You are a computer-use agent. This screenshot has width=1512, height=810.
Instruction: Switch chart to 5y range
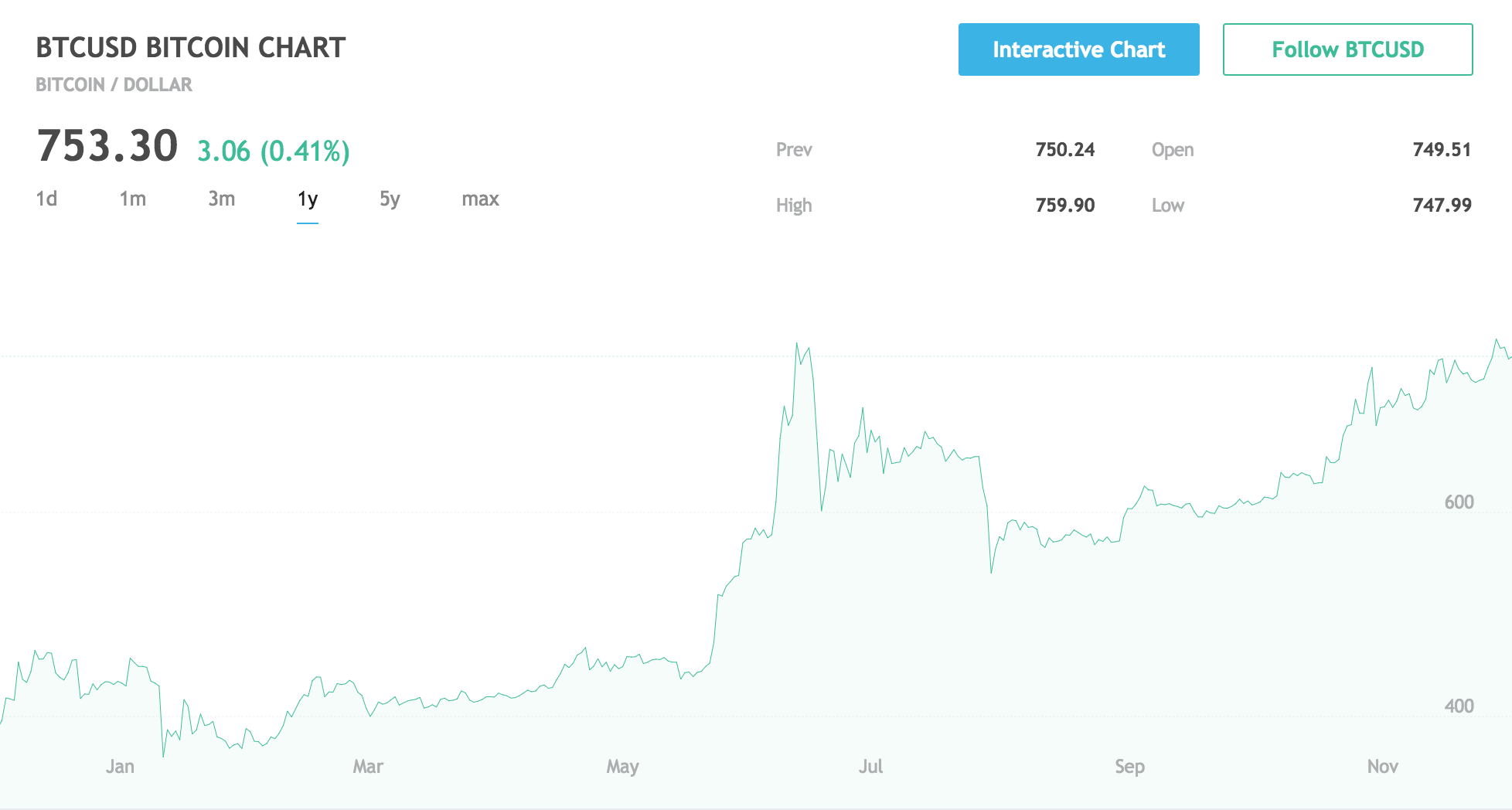[x=390, y=199]
